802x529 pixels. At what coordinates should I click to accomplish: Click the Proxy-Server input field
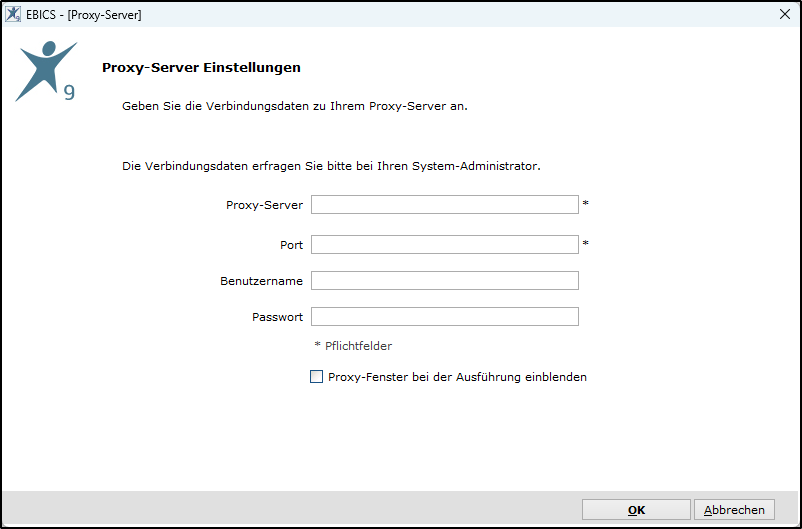point(444,205)
